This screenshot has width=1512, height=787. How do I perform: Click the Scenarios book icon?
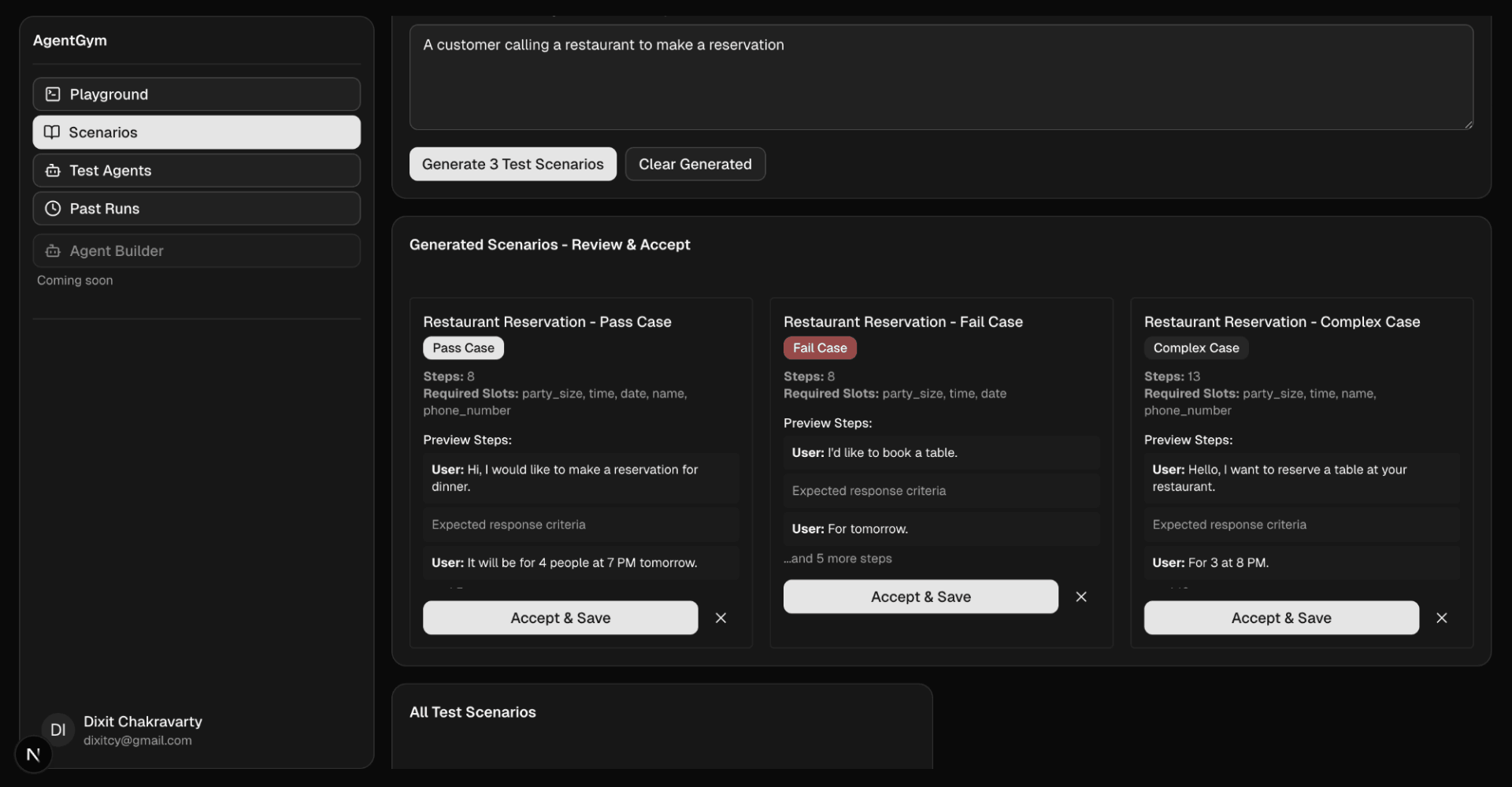click(52, 132)
